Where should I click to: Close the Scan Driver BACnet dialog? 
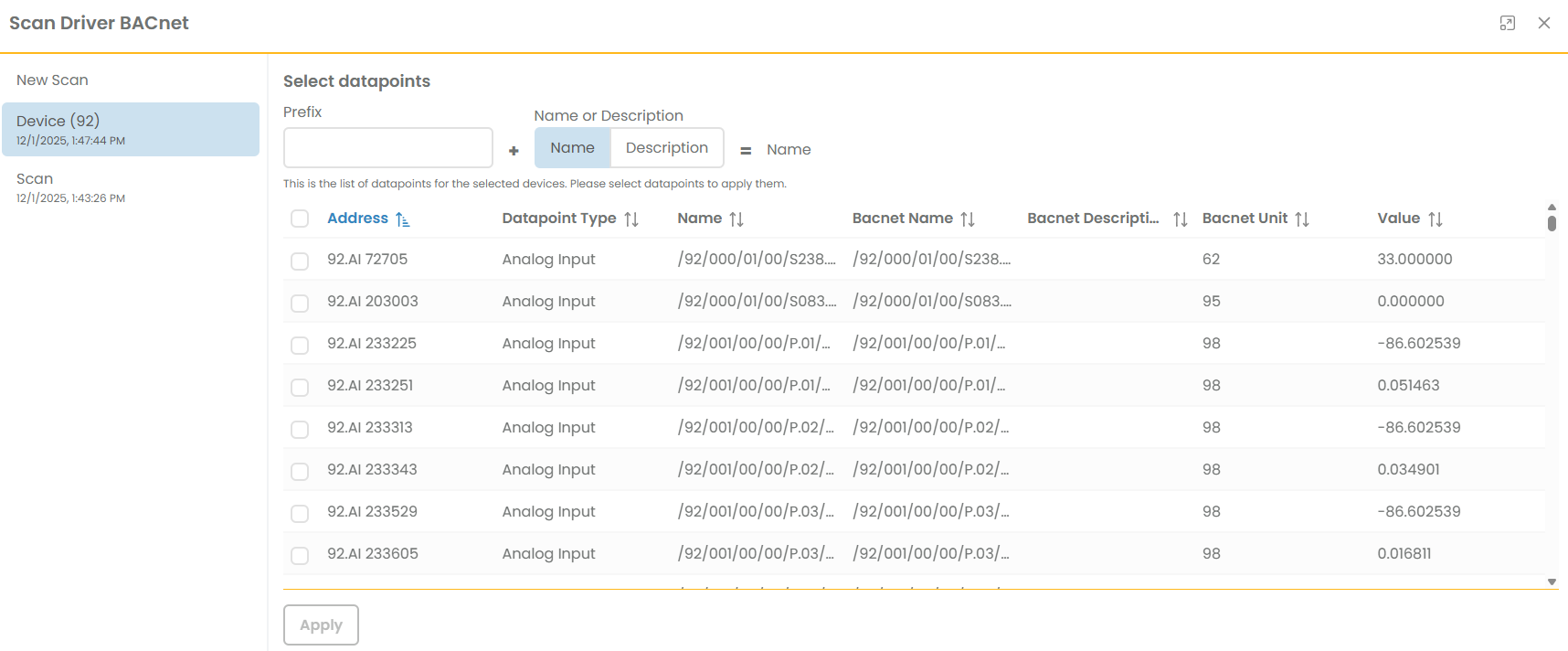tap(1544, 23)
